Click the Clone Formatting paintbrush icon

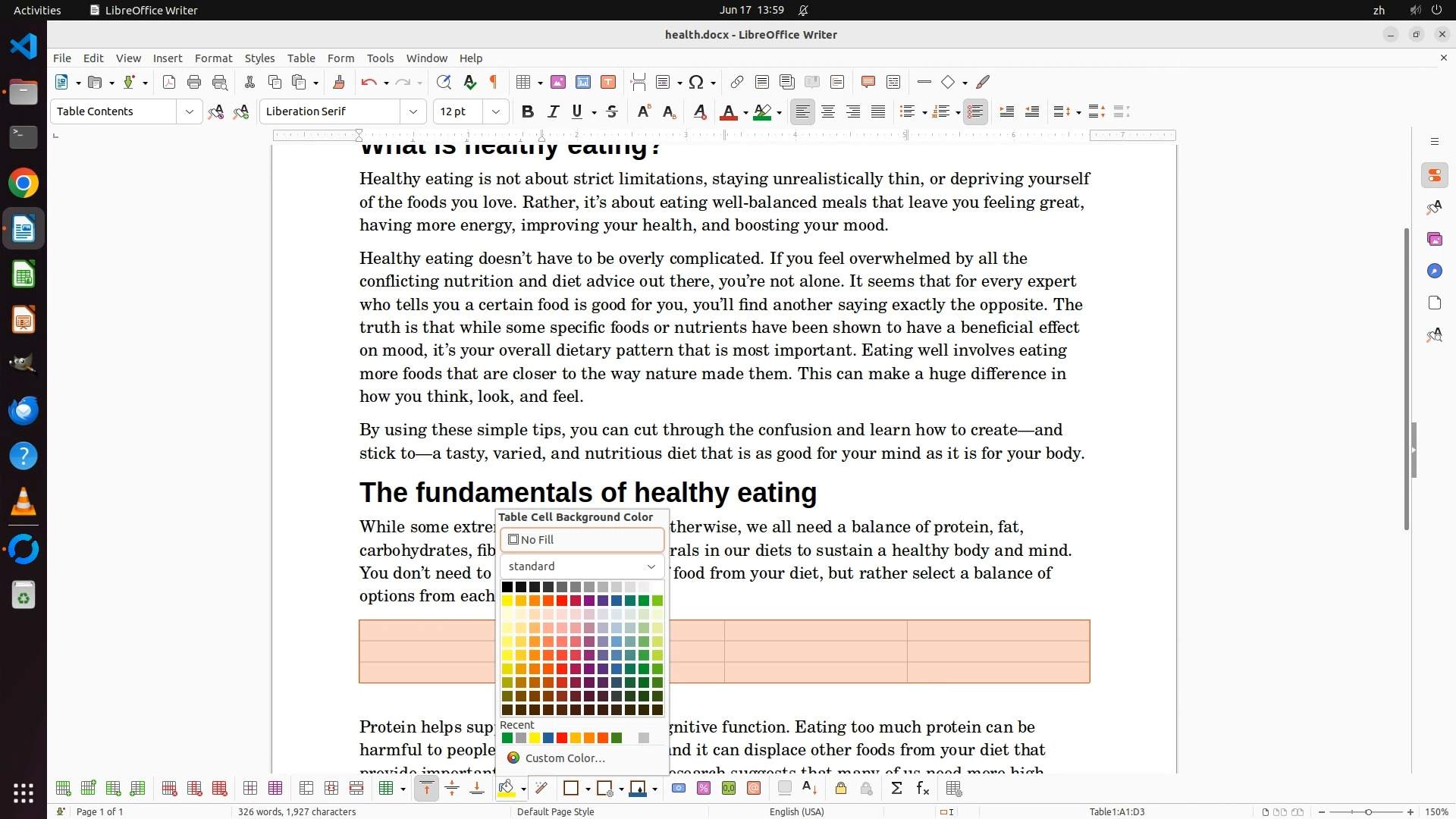(x=339, y=83)
